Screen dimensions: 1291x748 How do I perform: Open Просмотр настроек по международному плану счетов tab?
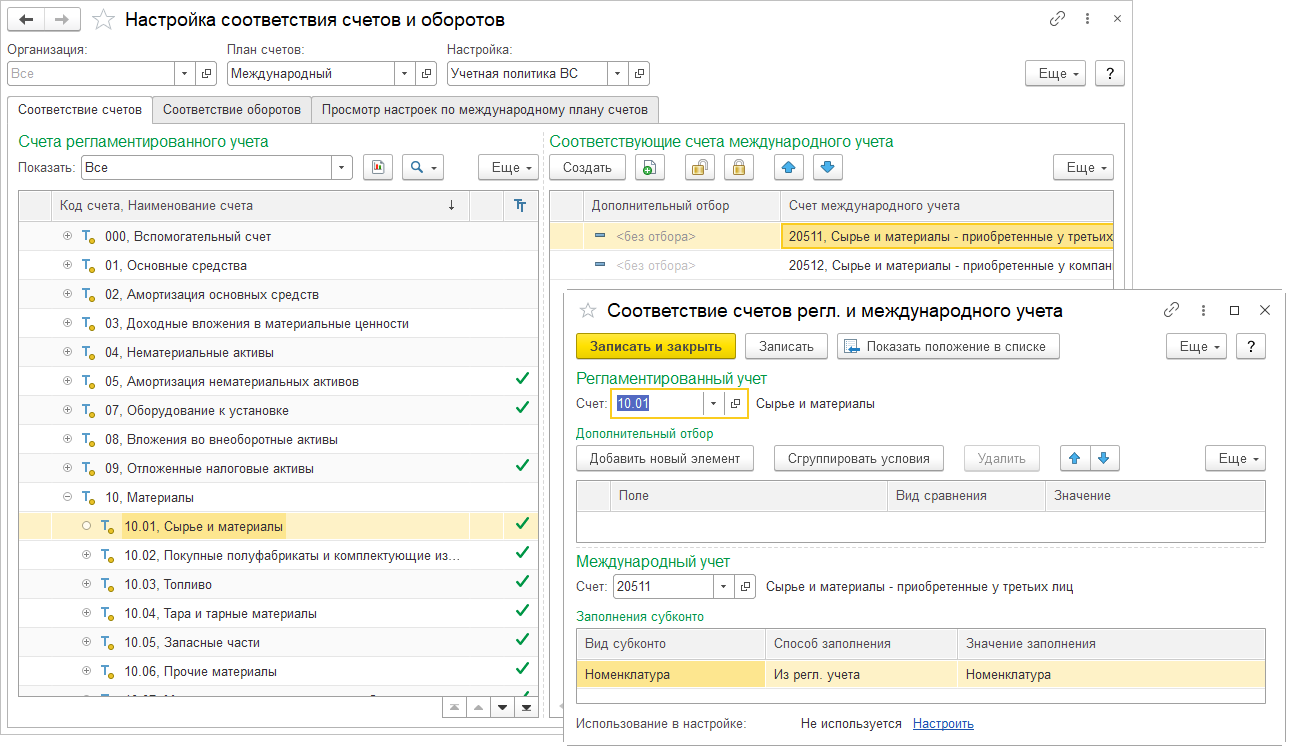pos(484,110)
